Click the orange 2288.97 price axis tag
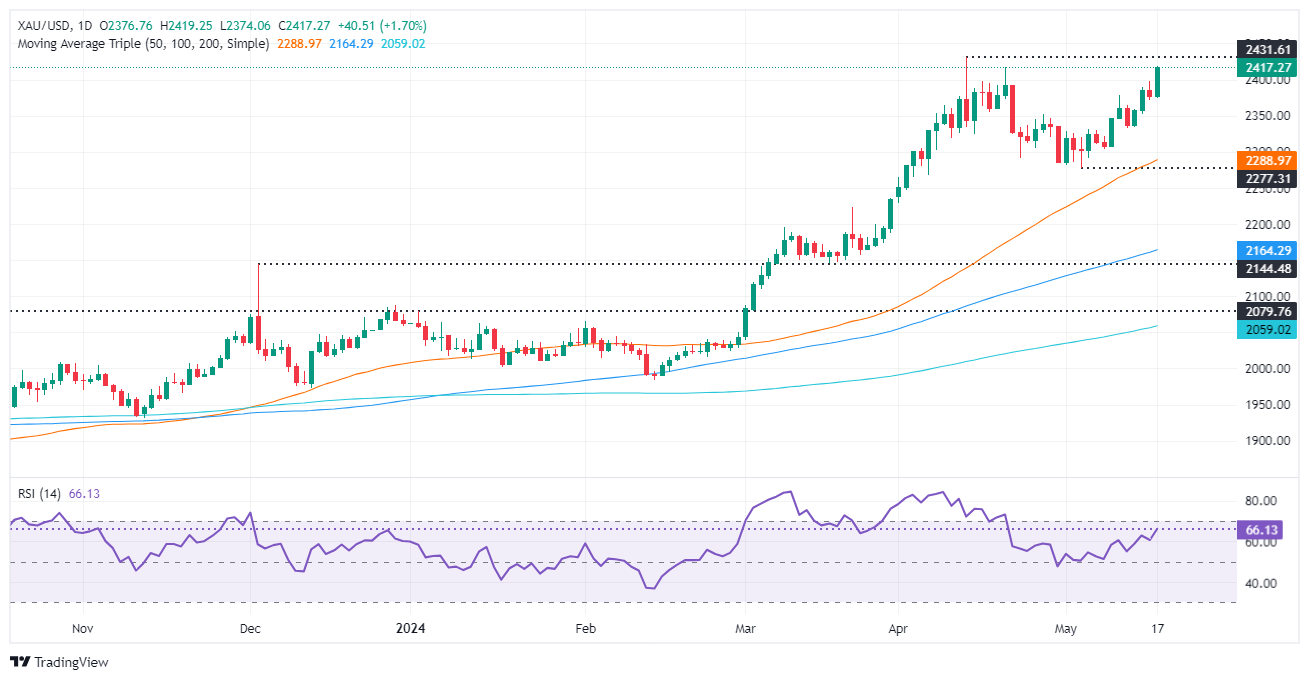The image size is (1309, 680). click(1267, 159)
